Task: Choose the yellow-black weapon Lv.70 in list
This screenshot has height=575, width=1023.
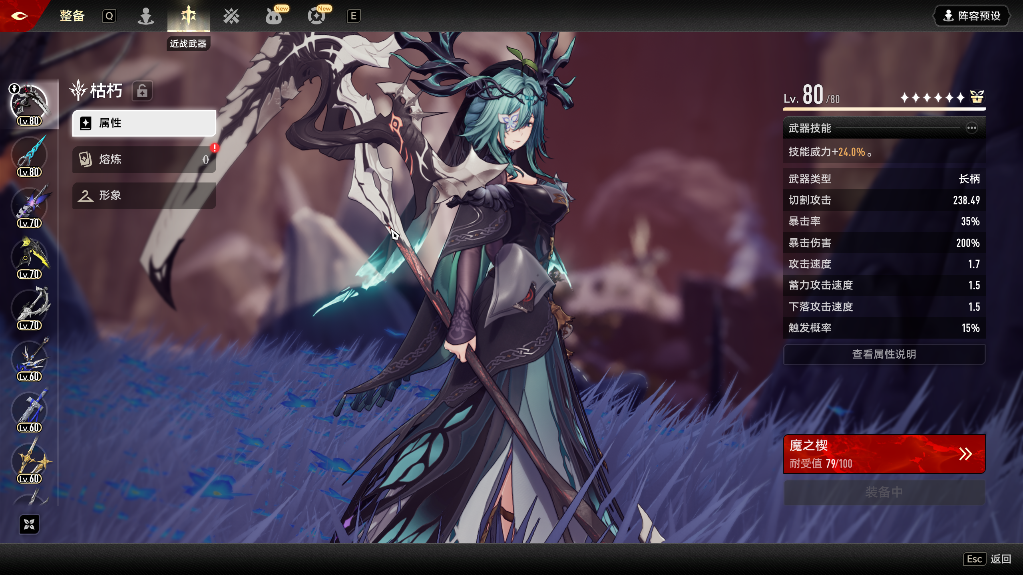Action: tap(29, 257)
